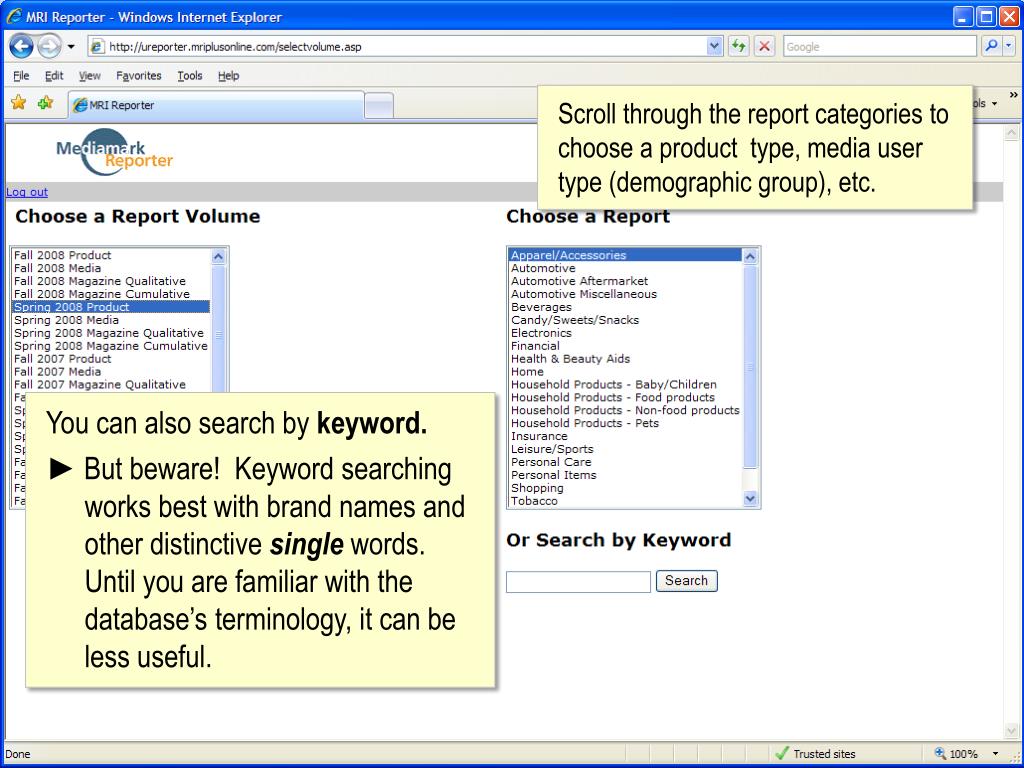Go back with the browser Back arrow
The height and width of the screenshot is (768, 1024).
(22, 46)
